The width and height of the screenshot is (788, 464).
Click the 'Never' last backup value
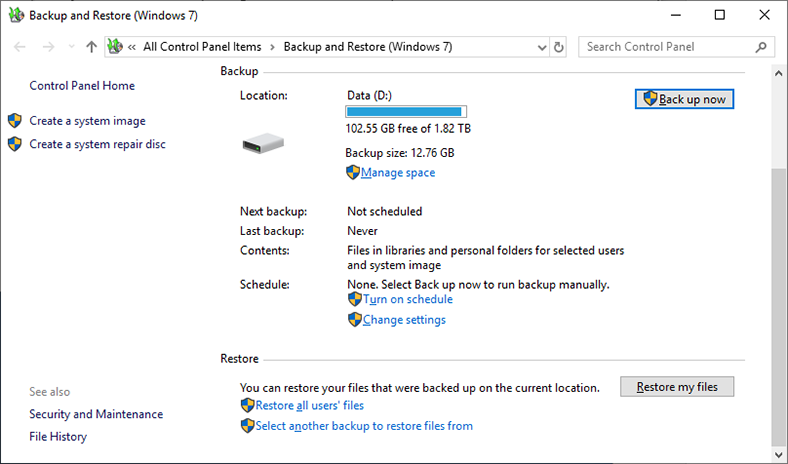point(362,231)
